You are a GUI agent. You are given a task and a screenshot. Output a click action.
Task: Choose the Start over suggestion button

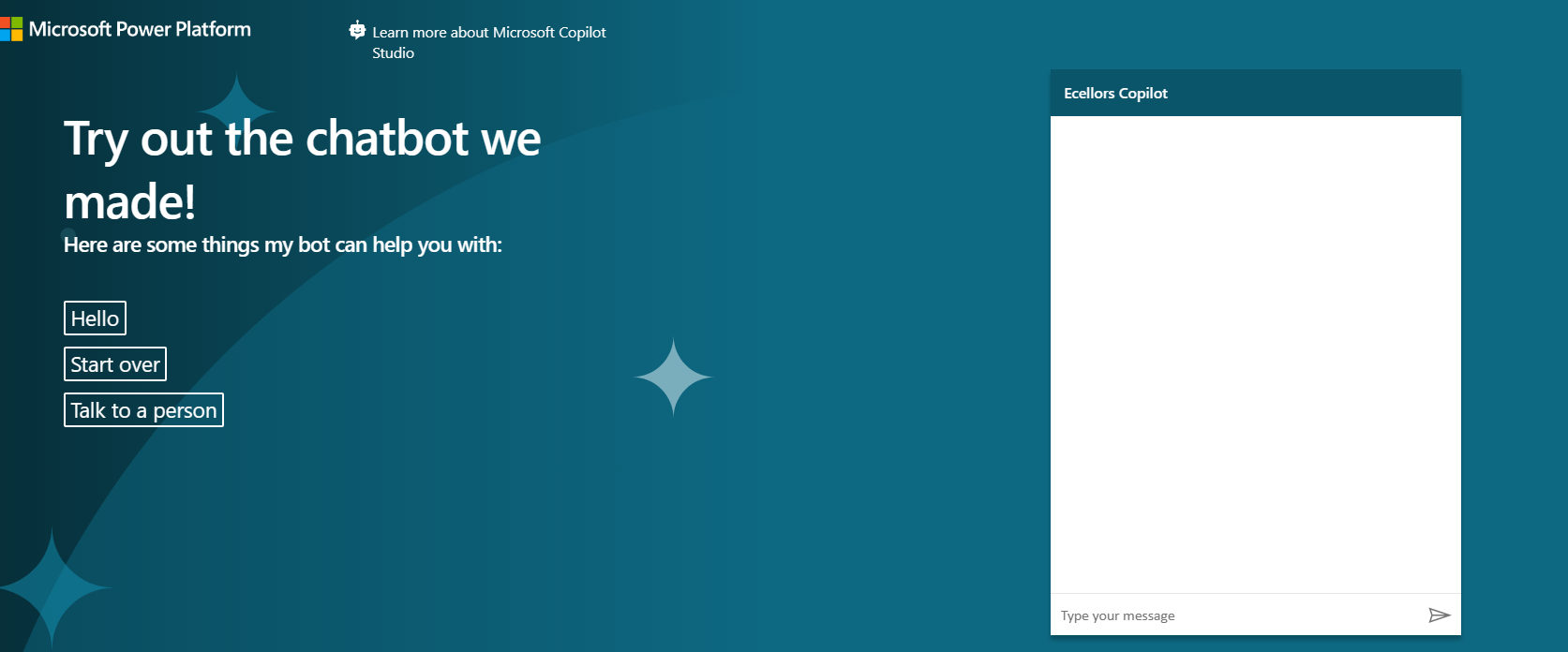115,364
